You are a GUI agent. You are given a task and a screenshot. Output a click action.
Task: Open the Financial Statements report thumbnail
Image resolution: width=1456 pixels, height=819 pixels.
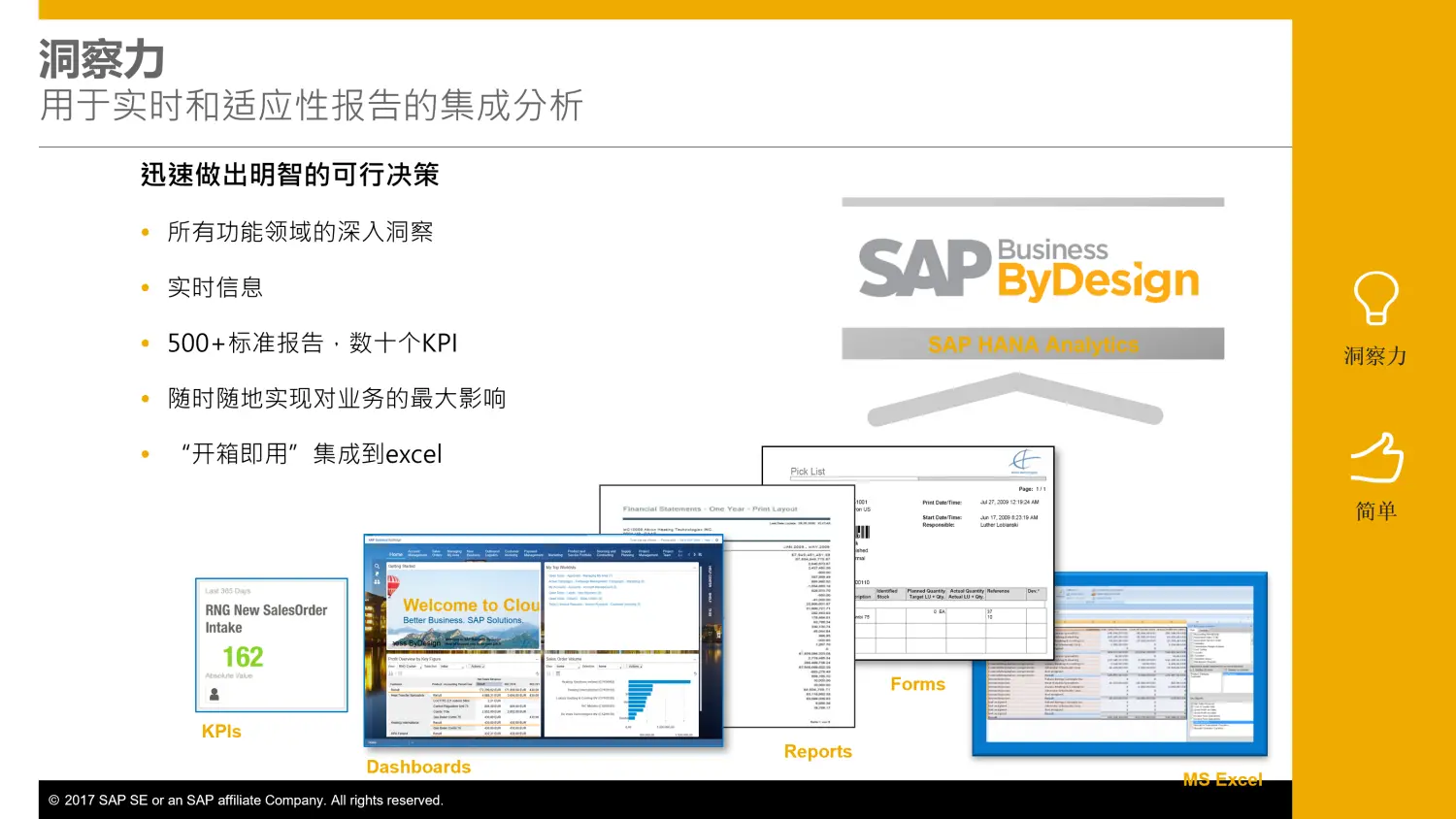pyautogui.click(x=727, y=606)
